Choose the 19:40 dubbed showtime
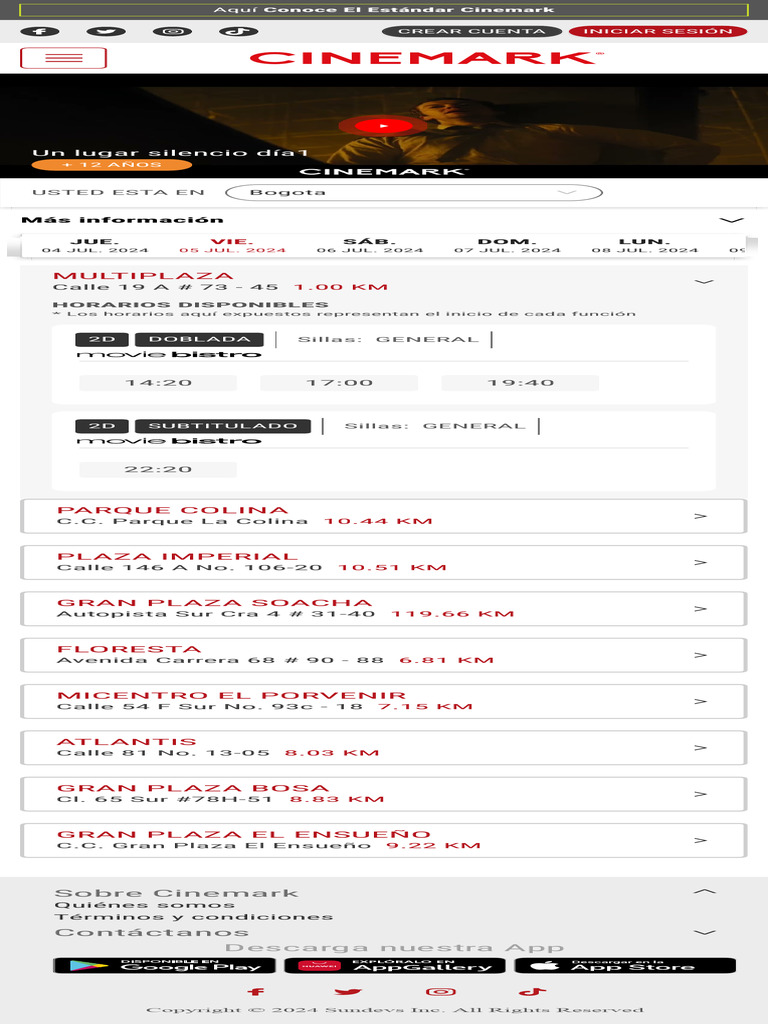This screenshot has width=768, height=1024. (520, 383)
